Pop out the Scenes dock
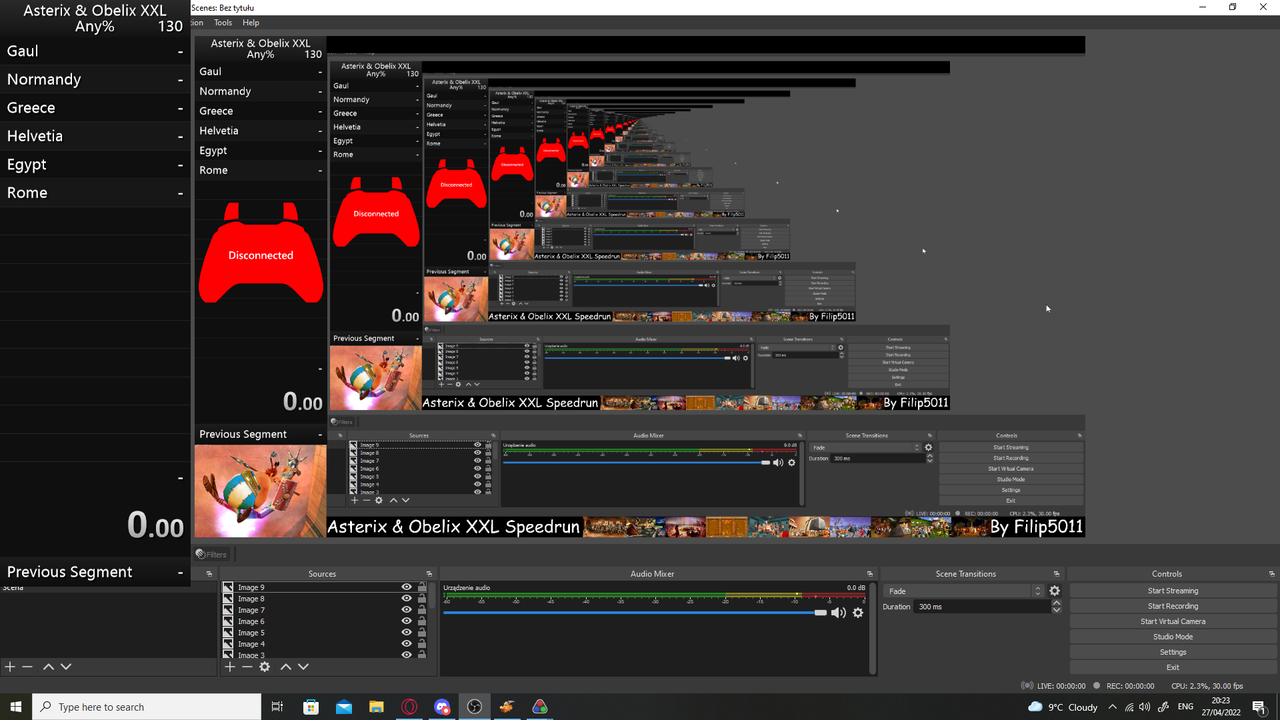 click(209, 574)
